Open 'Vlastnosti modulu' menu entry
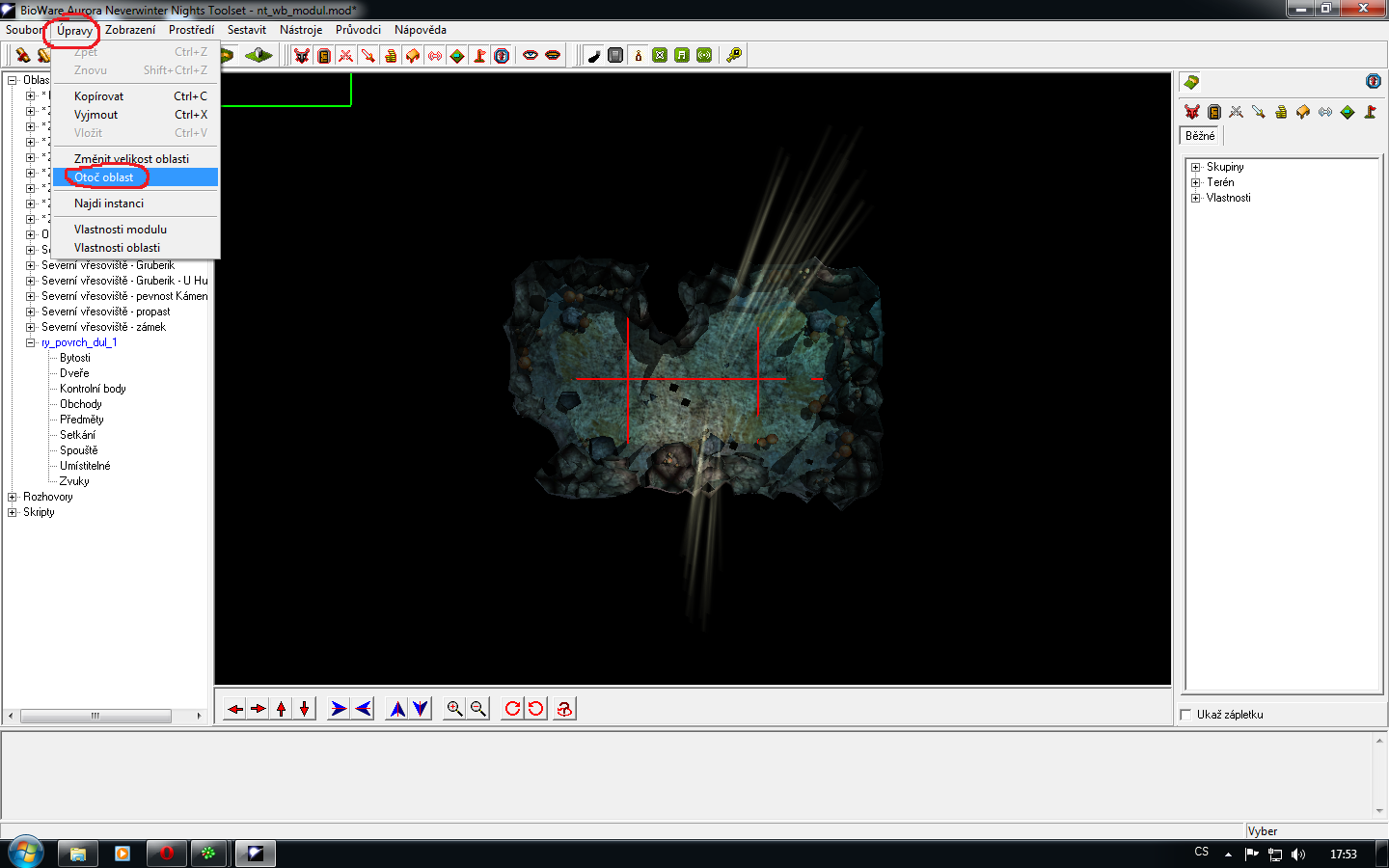This screenshot has width=1389, height=868. click(x=121, y=230)
